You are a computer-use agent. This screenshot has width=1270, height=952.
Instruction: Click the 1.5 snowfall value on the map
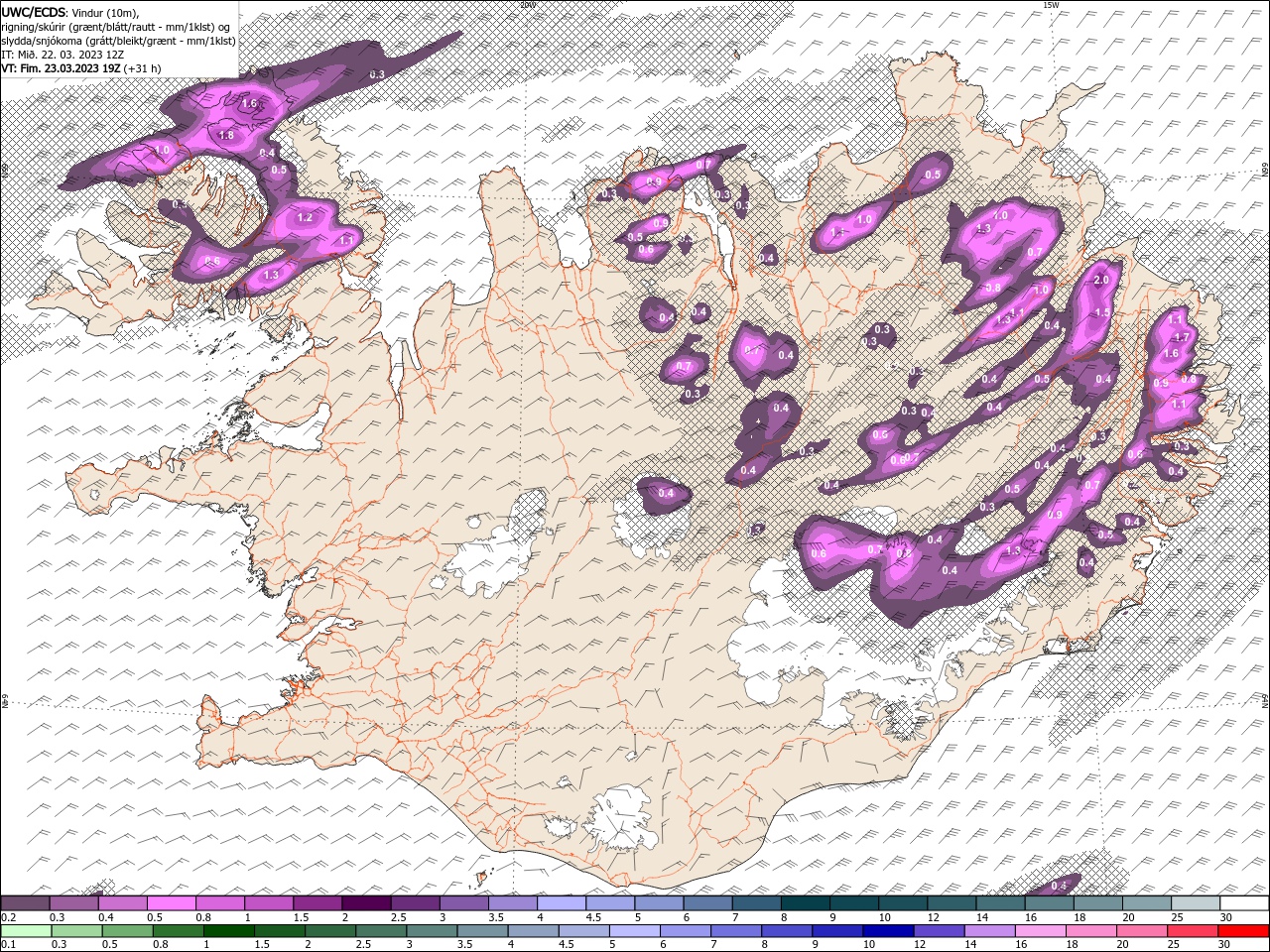pyautogui.click(x=1101, y=312)
